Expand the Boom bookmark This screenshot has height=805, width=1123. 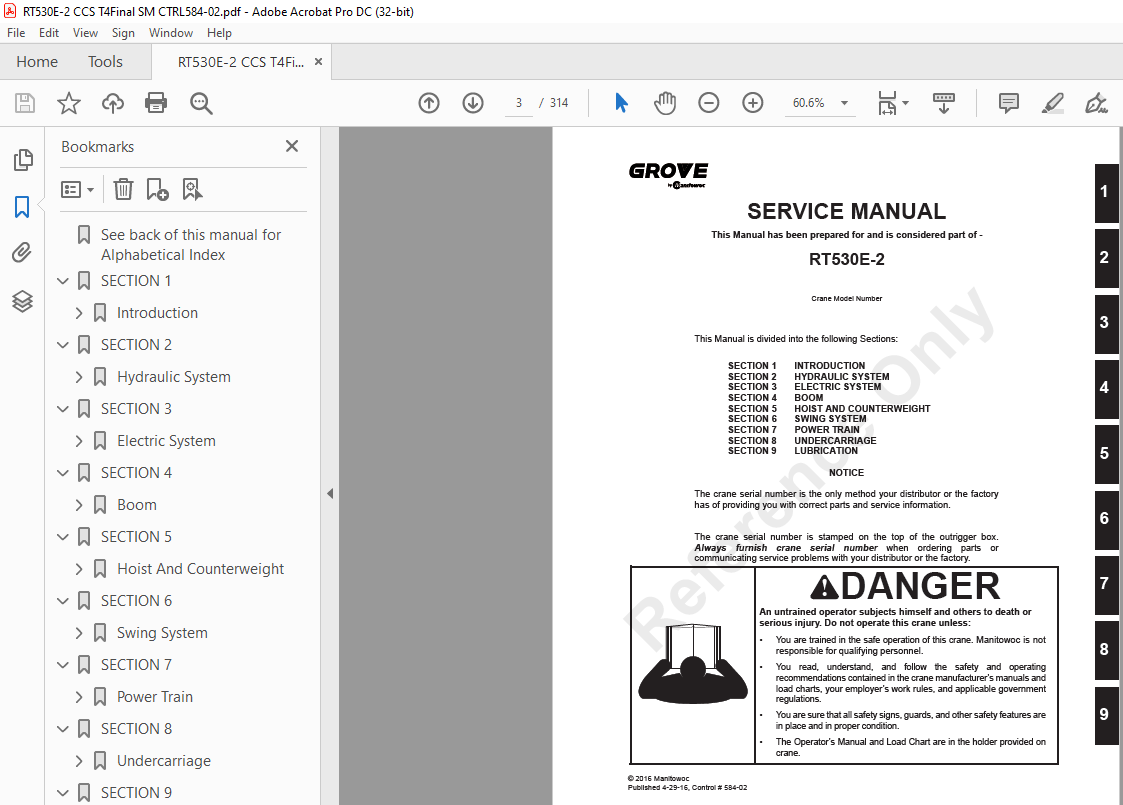coord(79,505)
